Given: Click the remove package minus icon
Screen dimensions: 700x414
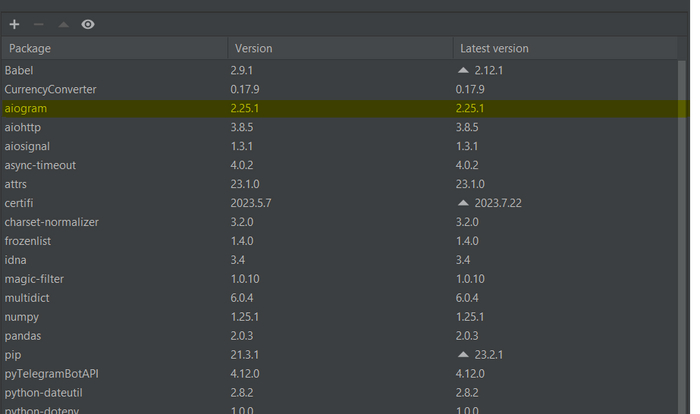Looking at the screenshot, I should click(38, 24).
